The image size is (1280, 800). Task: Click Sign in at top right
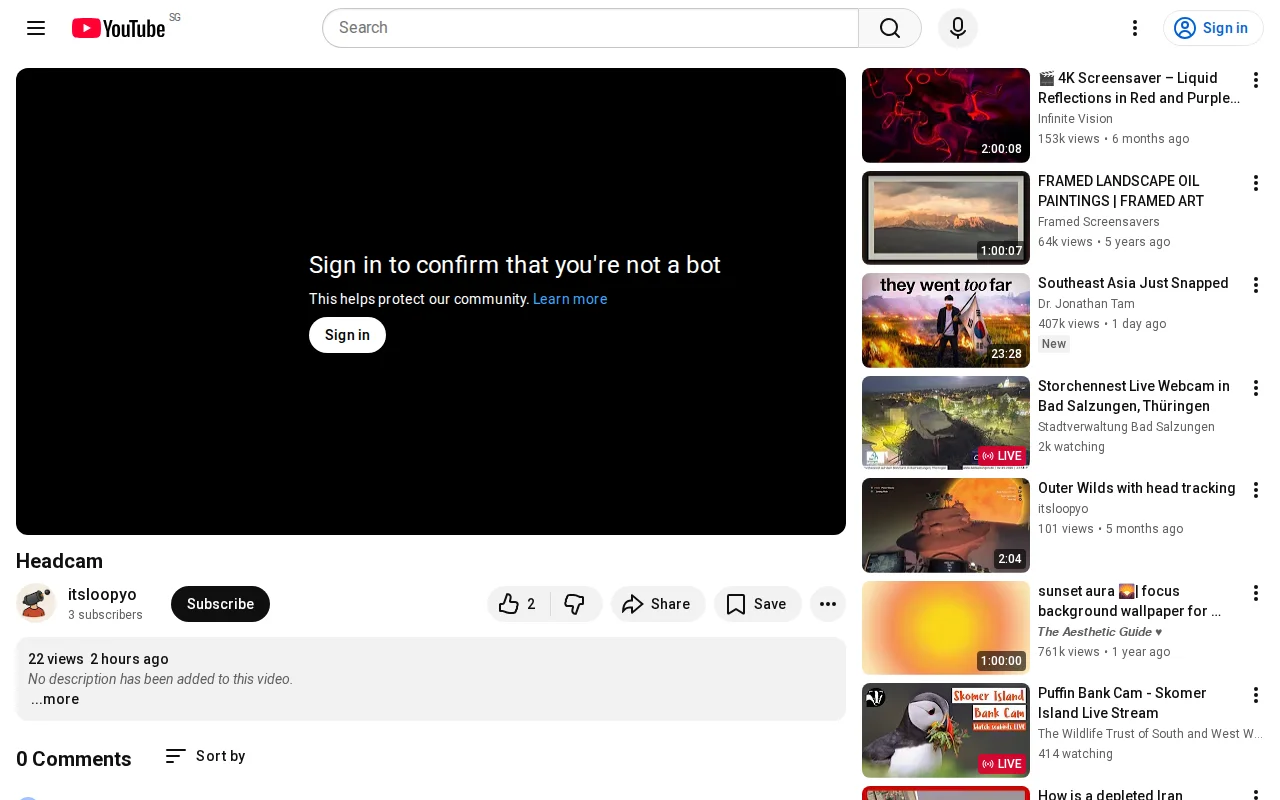(x=1213, y=28)
